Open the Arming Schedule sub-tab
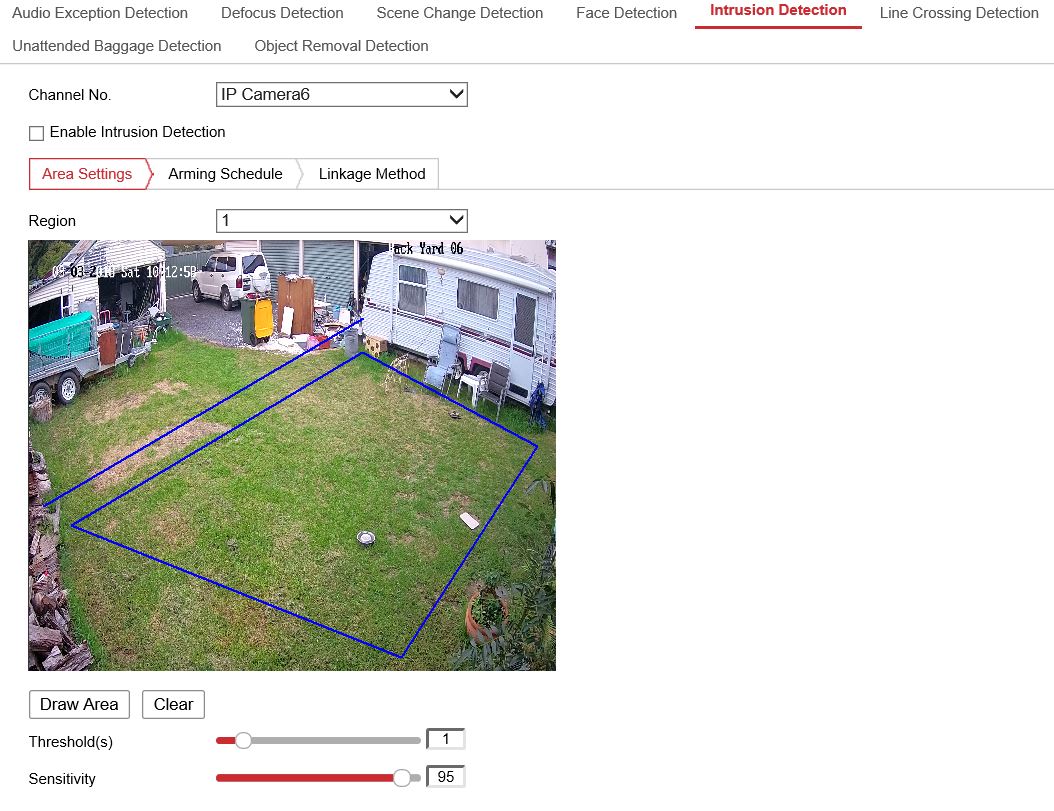Image resolution: width=1054 pixels, height=811 pixels. [225, 174]
